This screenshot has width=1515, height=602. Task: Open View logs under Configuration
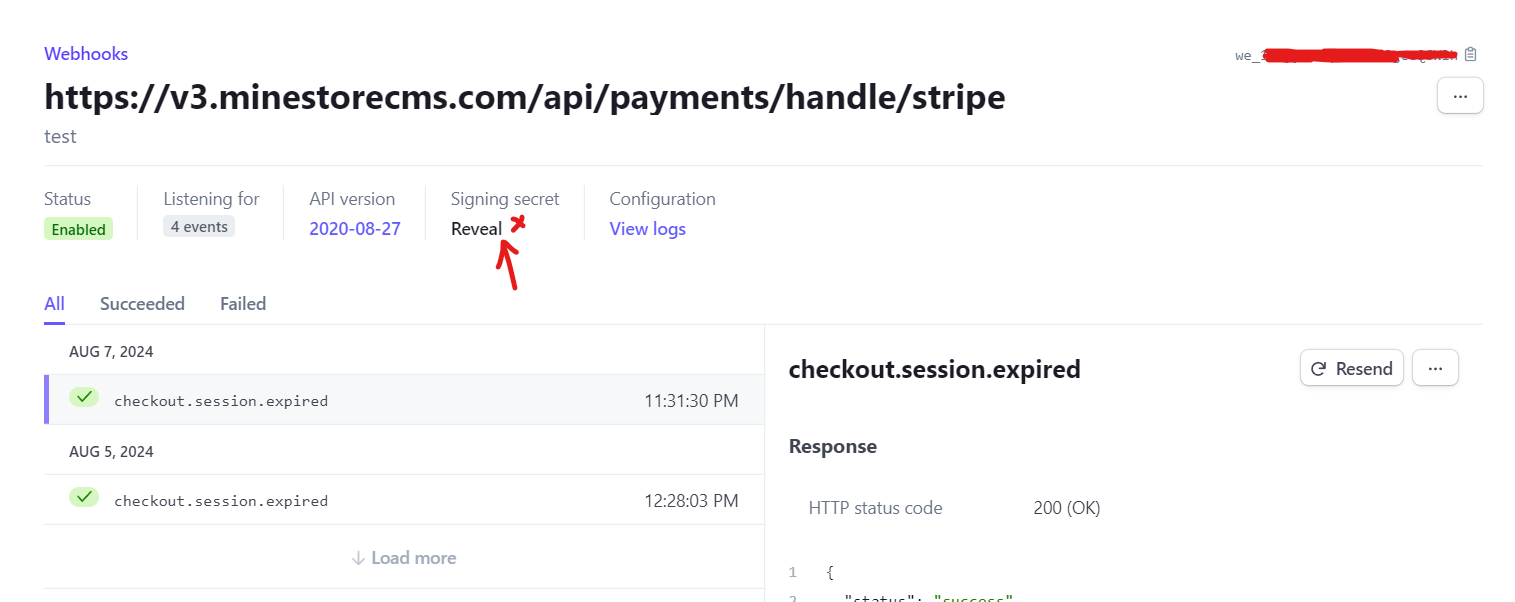click(647, 228)
